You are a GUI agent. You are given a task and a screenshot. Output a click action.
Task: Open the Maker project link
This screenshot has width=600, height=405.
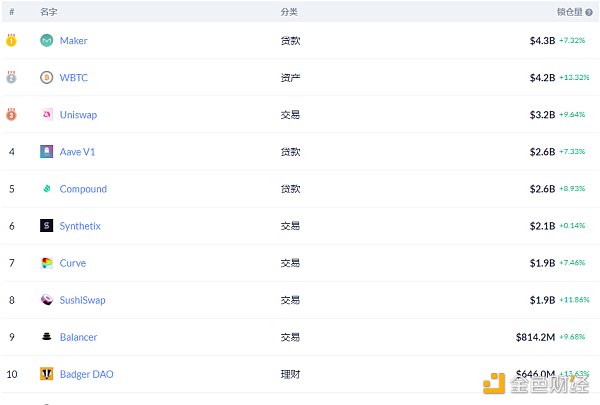click(x=73, y=41)
